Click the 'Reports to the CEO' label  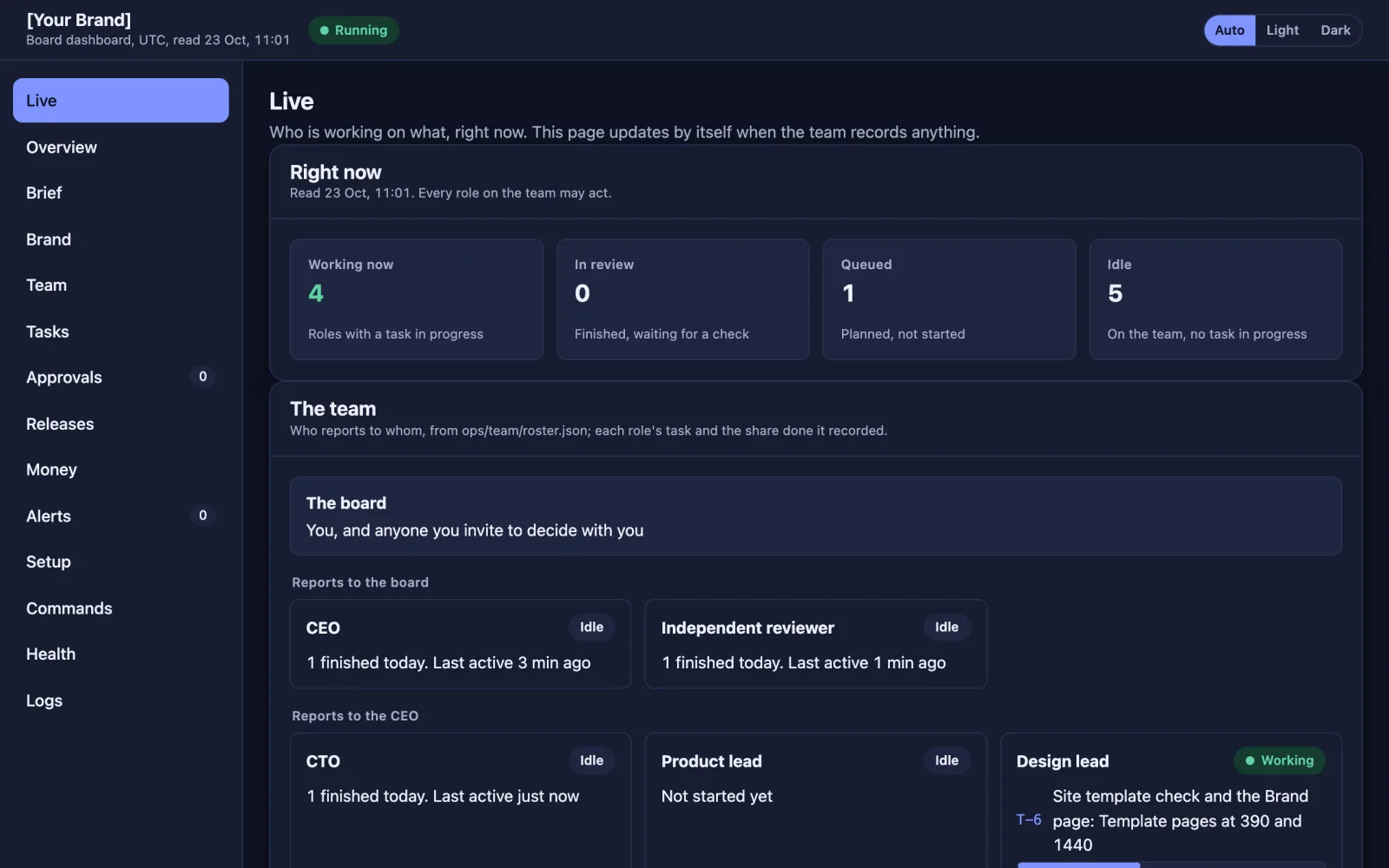point(355,716)
